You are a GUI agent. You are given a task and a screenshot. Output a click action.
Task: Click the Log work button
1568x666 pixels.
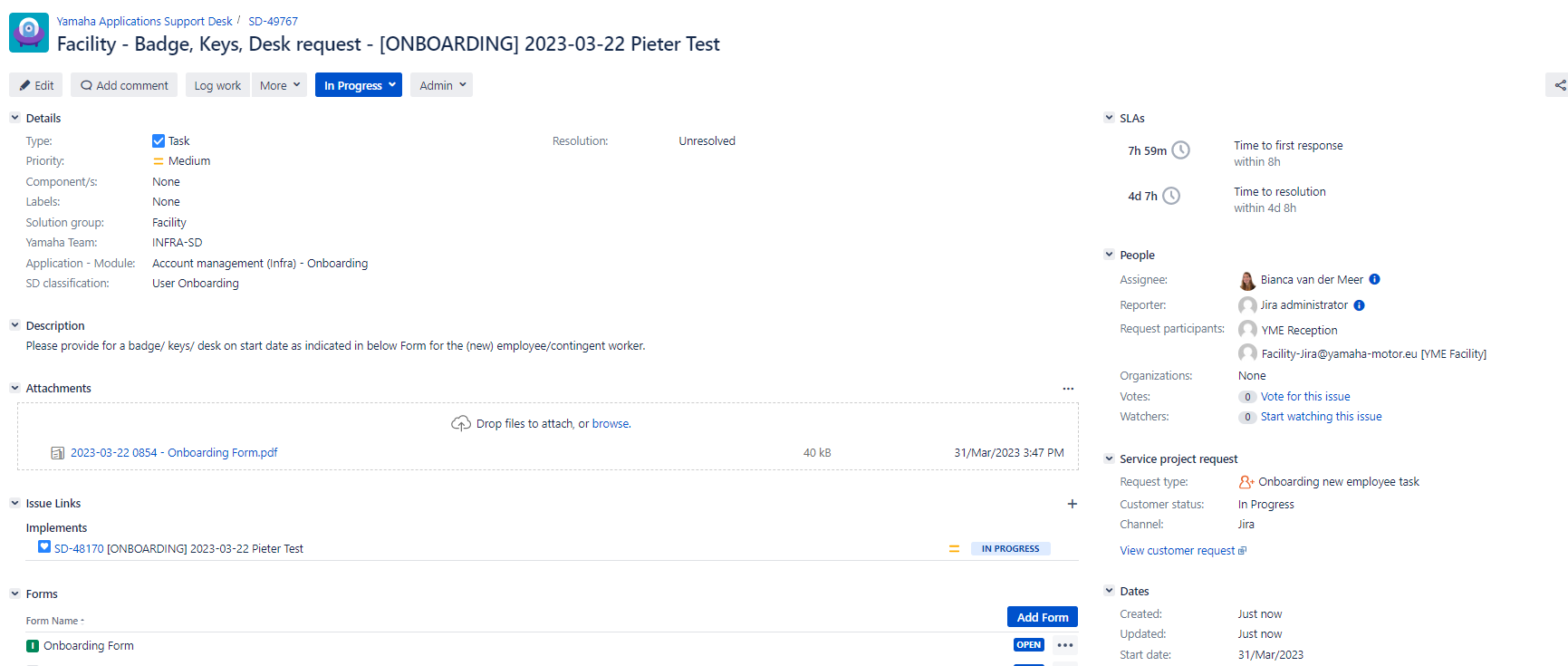(217, 85)
